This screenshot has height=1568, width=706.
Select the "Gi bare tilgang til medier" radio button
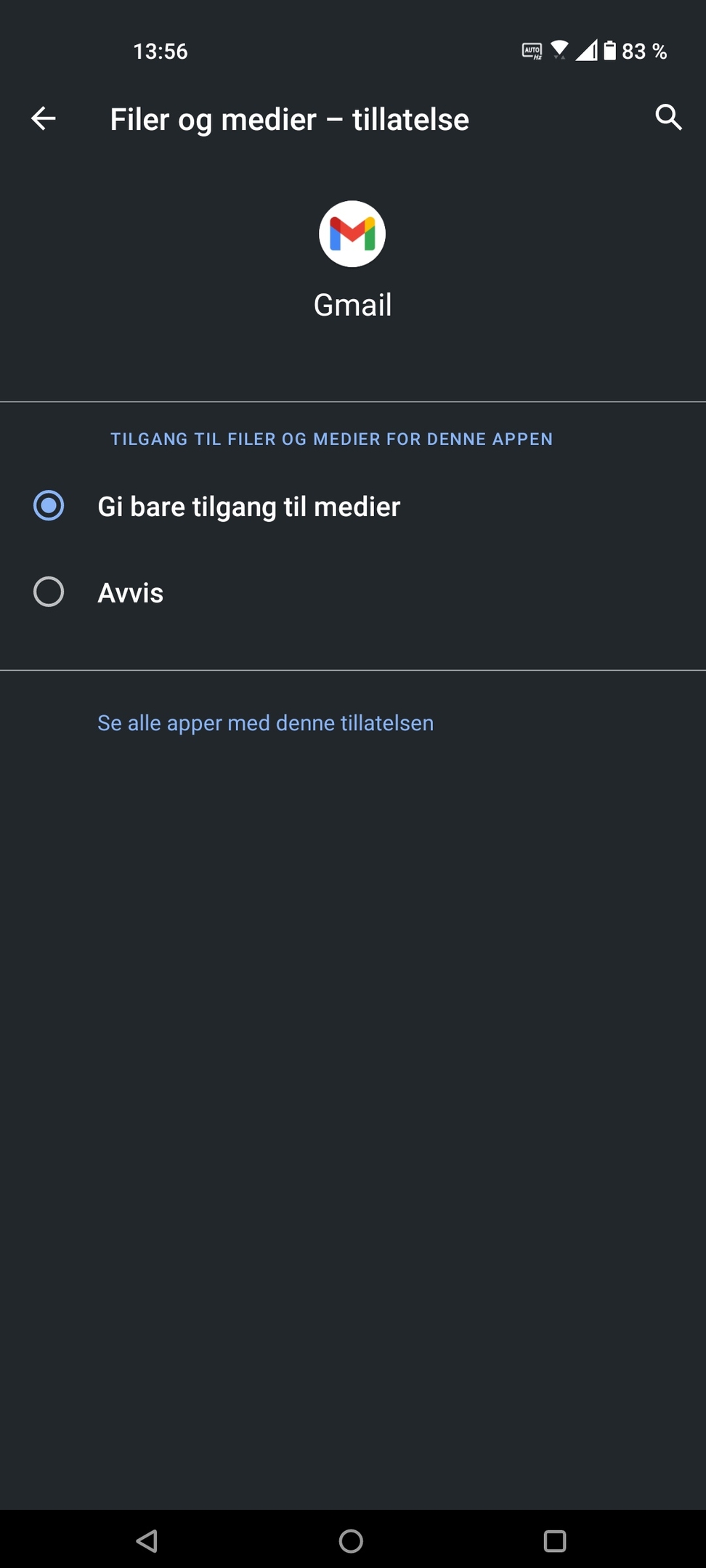[49, 506]
